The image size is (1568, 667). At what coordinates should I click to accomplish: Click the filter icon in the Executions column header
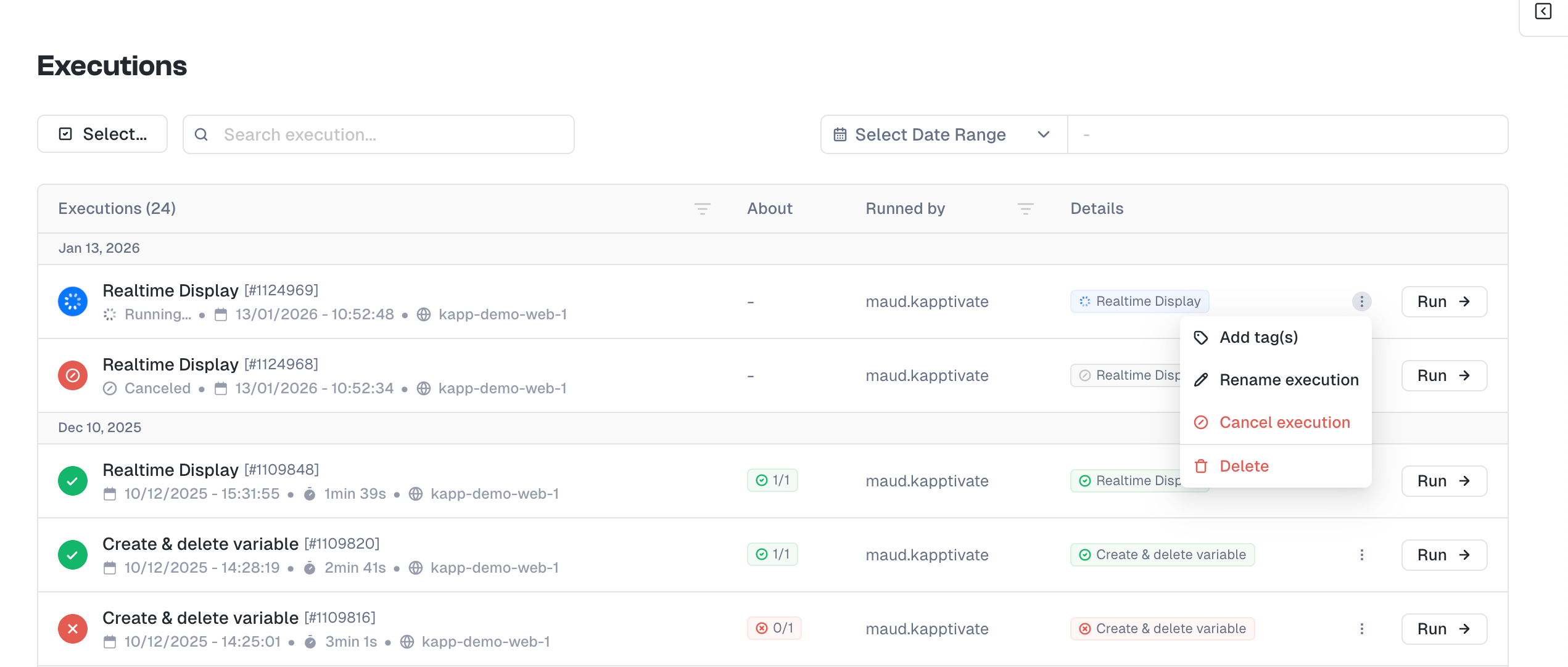702,209
